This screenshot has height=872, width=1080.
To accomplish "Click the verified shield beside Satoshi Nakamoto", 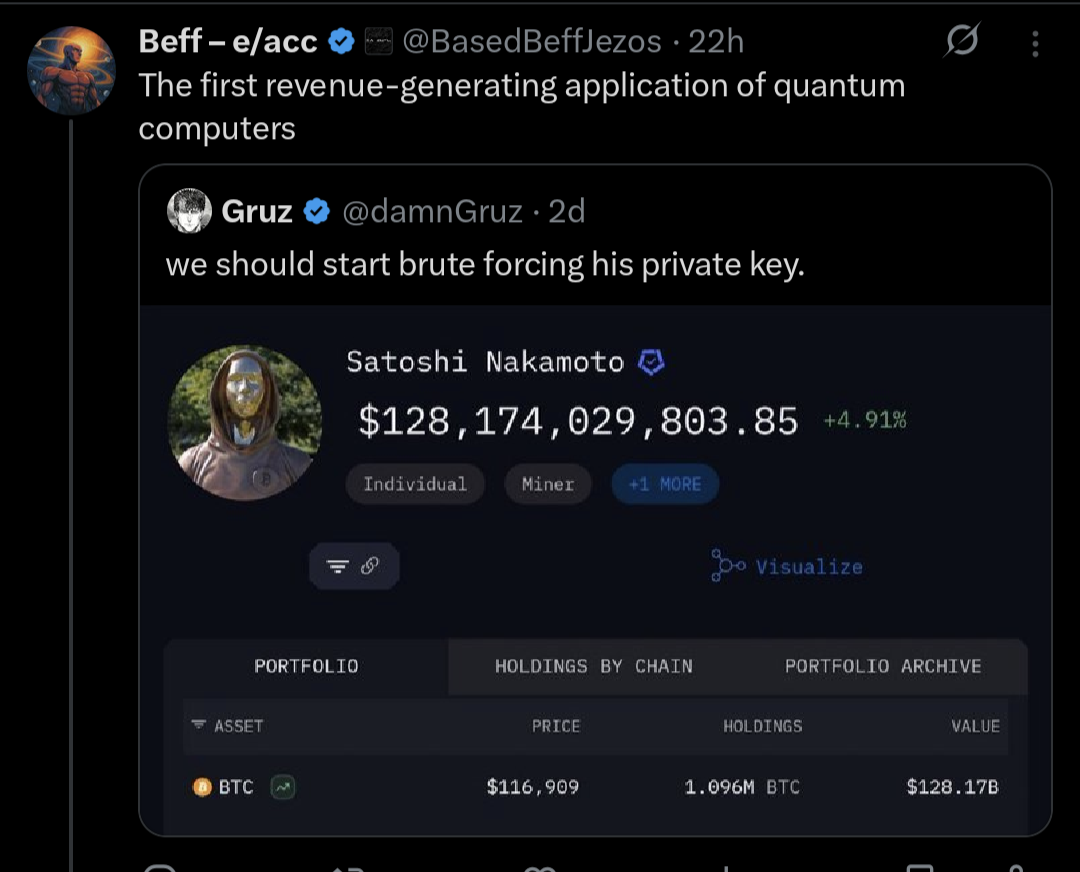I will [651, 362].
